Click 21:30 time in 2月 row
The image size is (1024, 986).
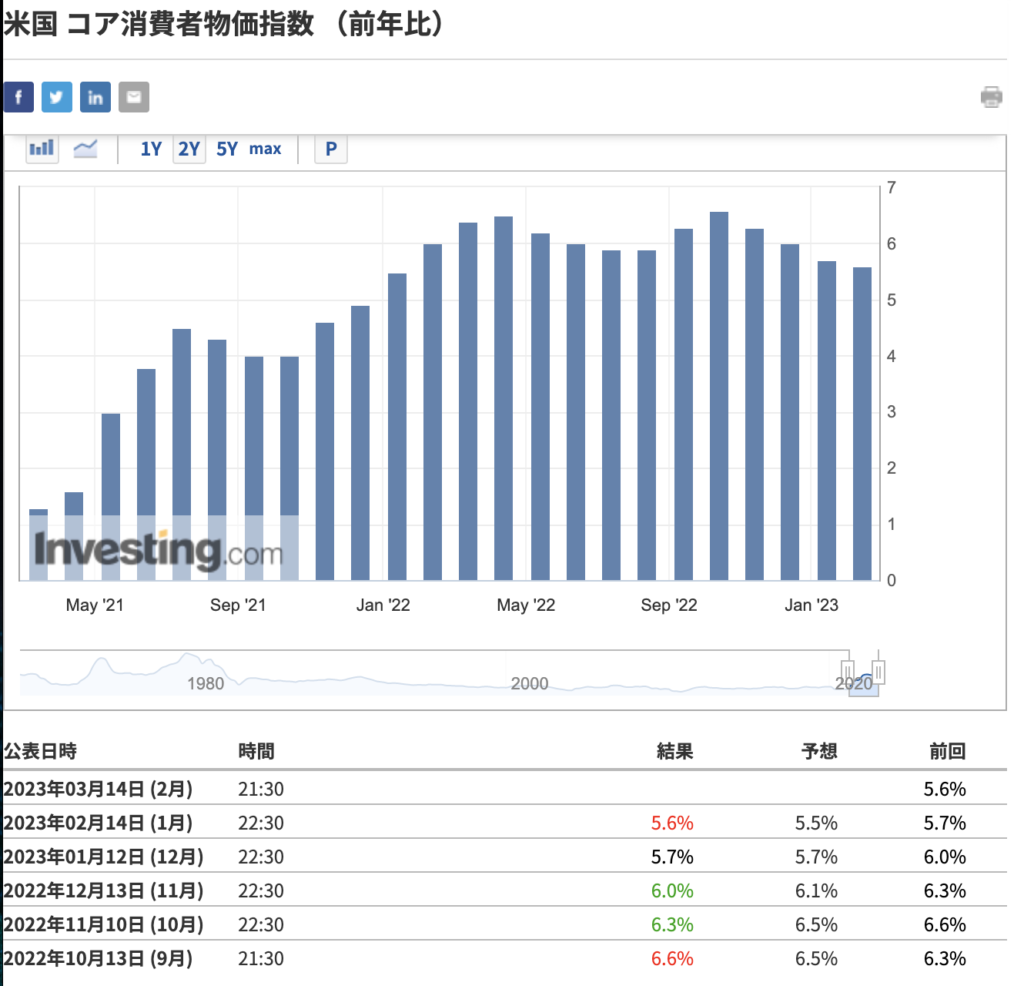point(261,789)
